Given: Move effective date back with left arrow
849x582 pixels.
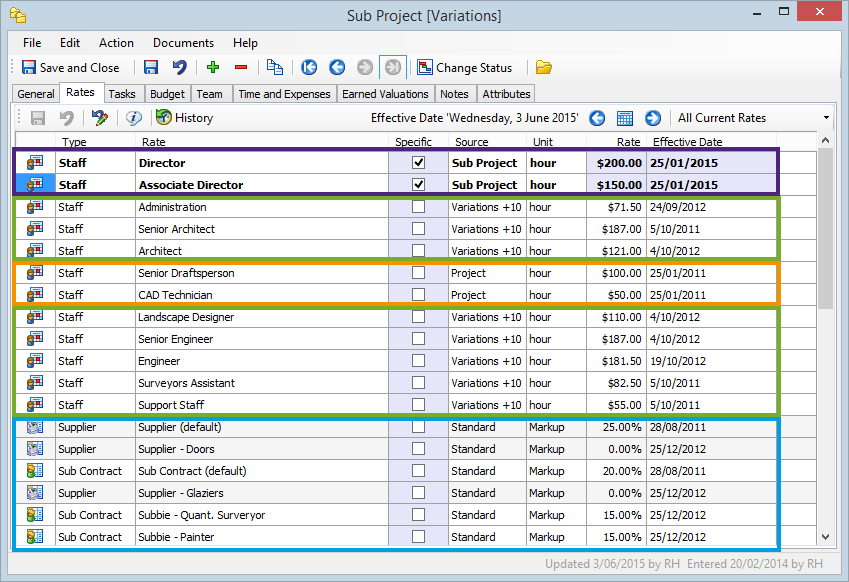Looking at the screenshot, I should click(x=597, y=117).
